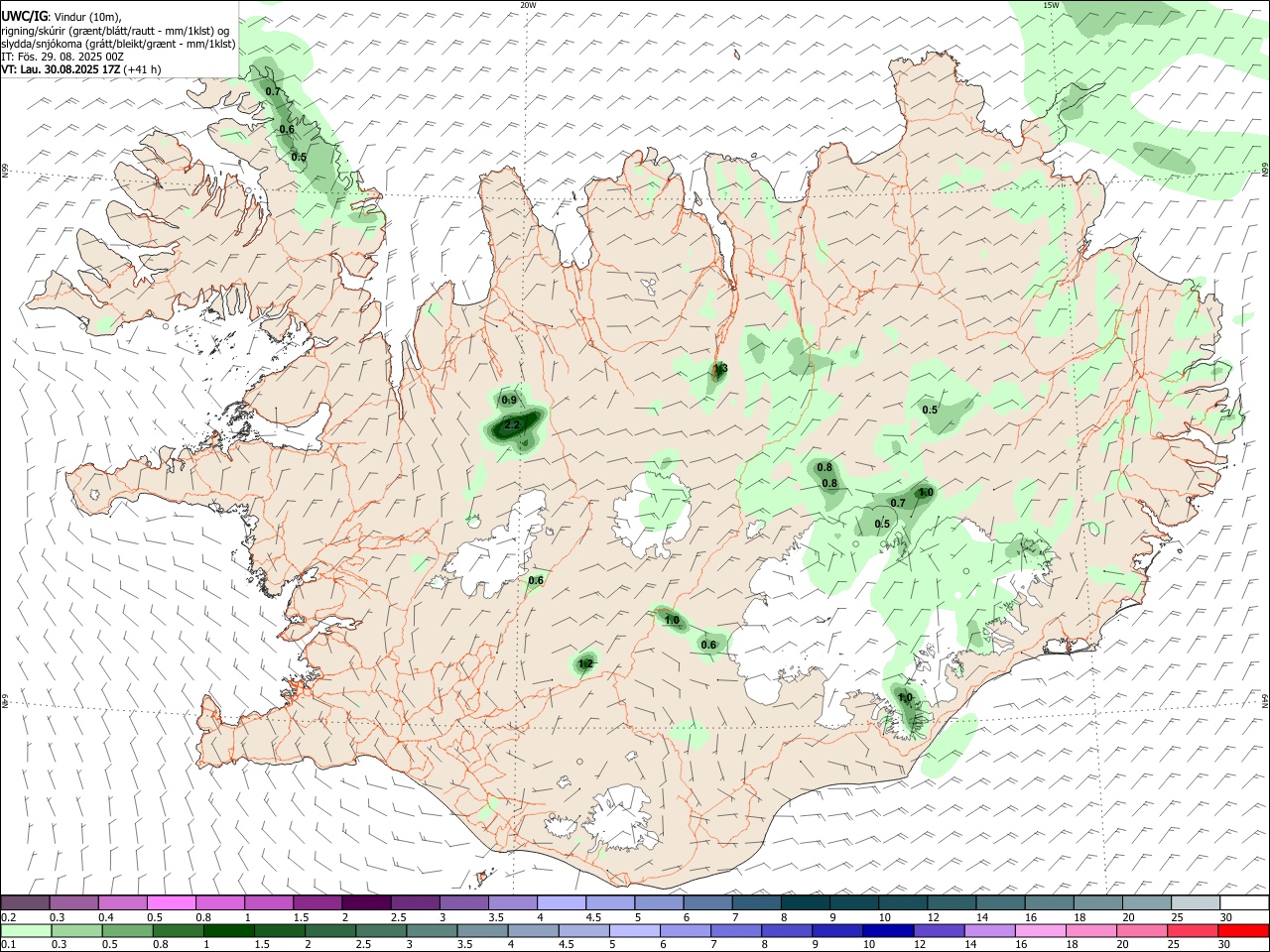
Task: Pick the top-row slate blue swatch from 6 to 7
Action: (707, 903)
